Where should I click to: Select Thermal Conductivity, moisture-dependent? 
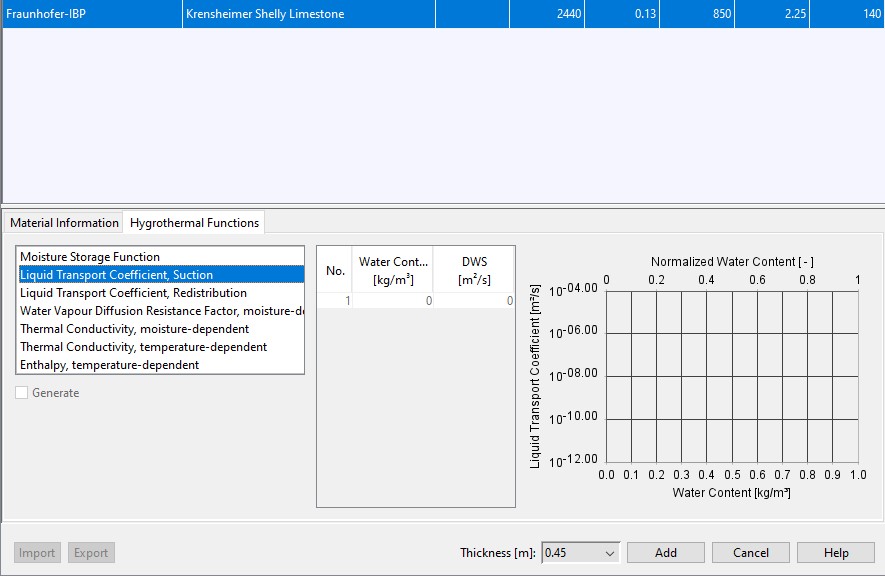pos(161,329)
